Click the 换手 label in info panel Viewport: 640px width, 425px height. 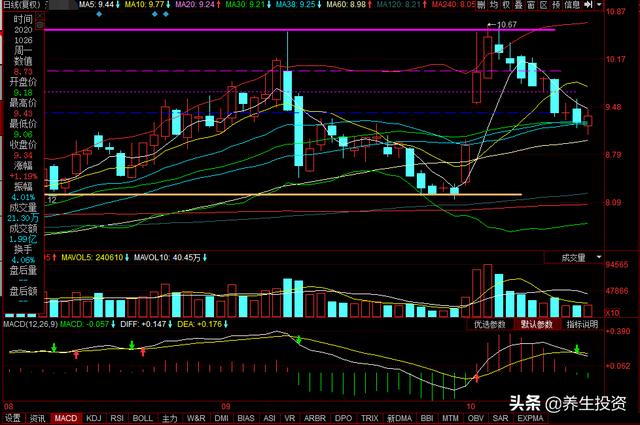pyautogui.click(x=23, y=249)
